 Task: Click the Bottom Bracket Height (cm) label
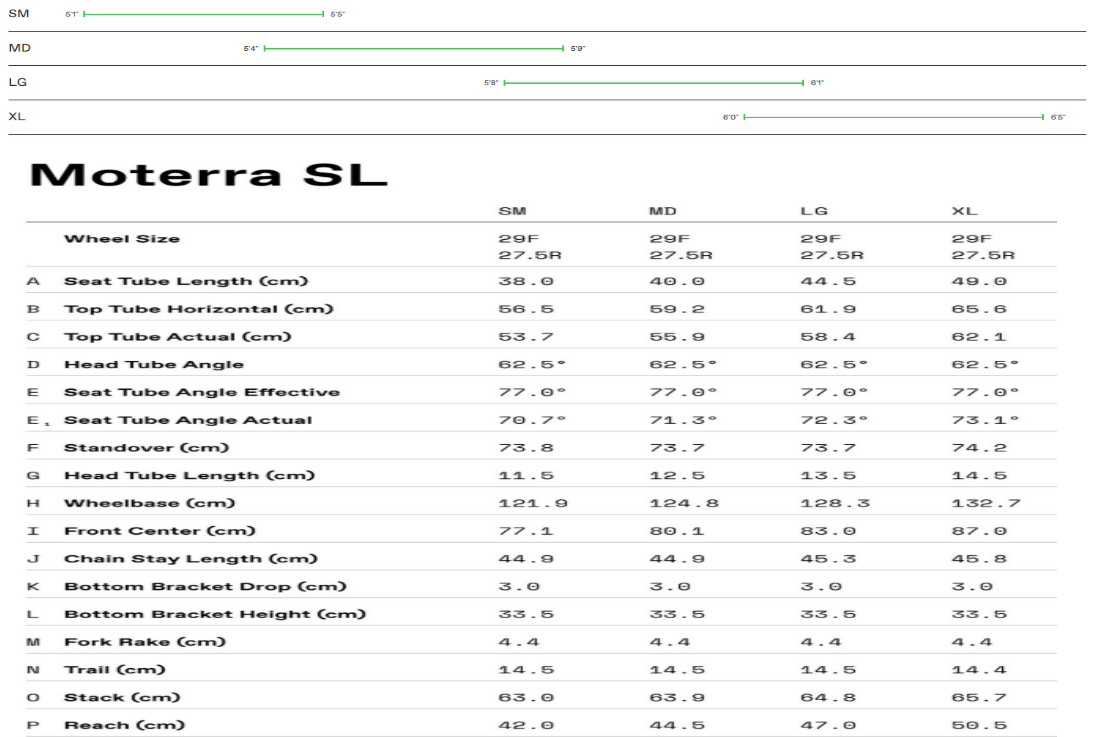pos(215,614)
